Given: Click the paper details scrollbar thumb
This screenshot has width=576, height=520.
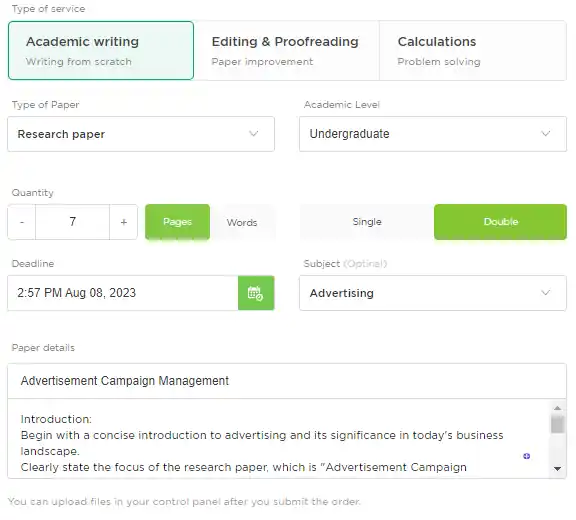Looking at the screenshot, I should (x=557, y=425).
